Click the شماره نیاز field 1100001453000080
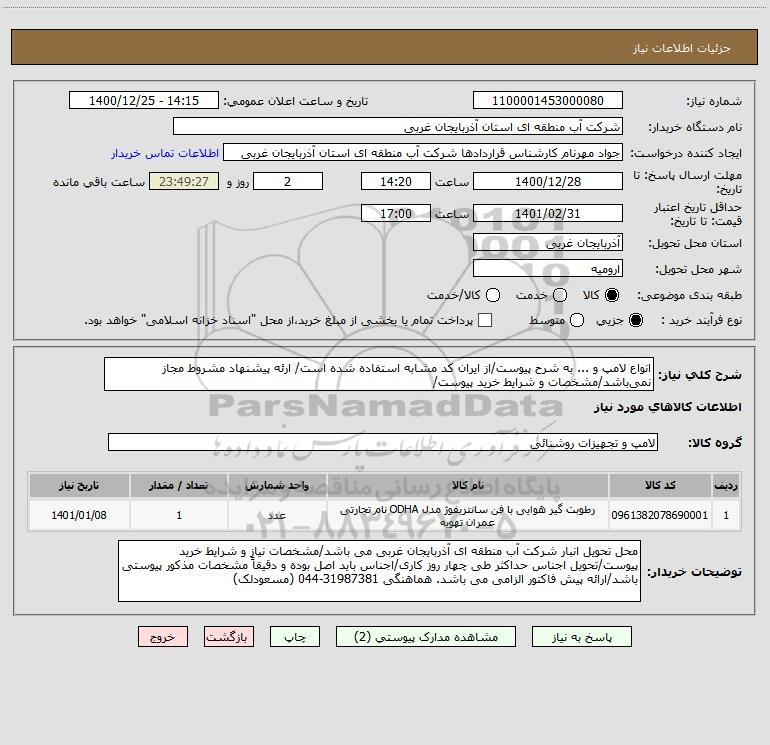770x745 pixels. tap(548, 101)
